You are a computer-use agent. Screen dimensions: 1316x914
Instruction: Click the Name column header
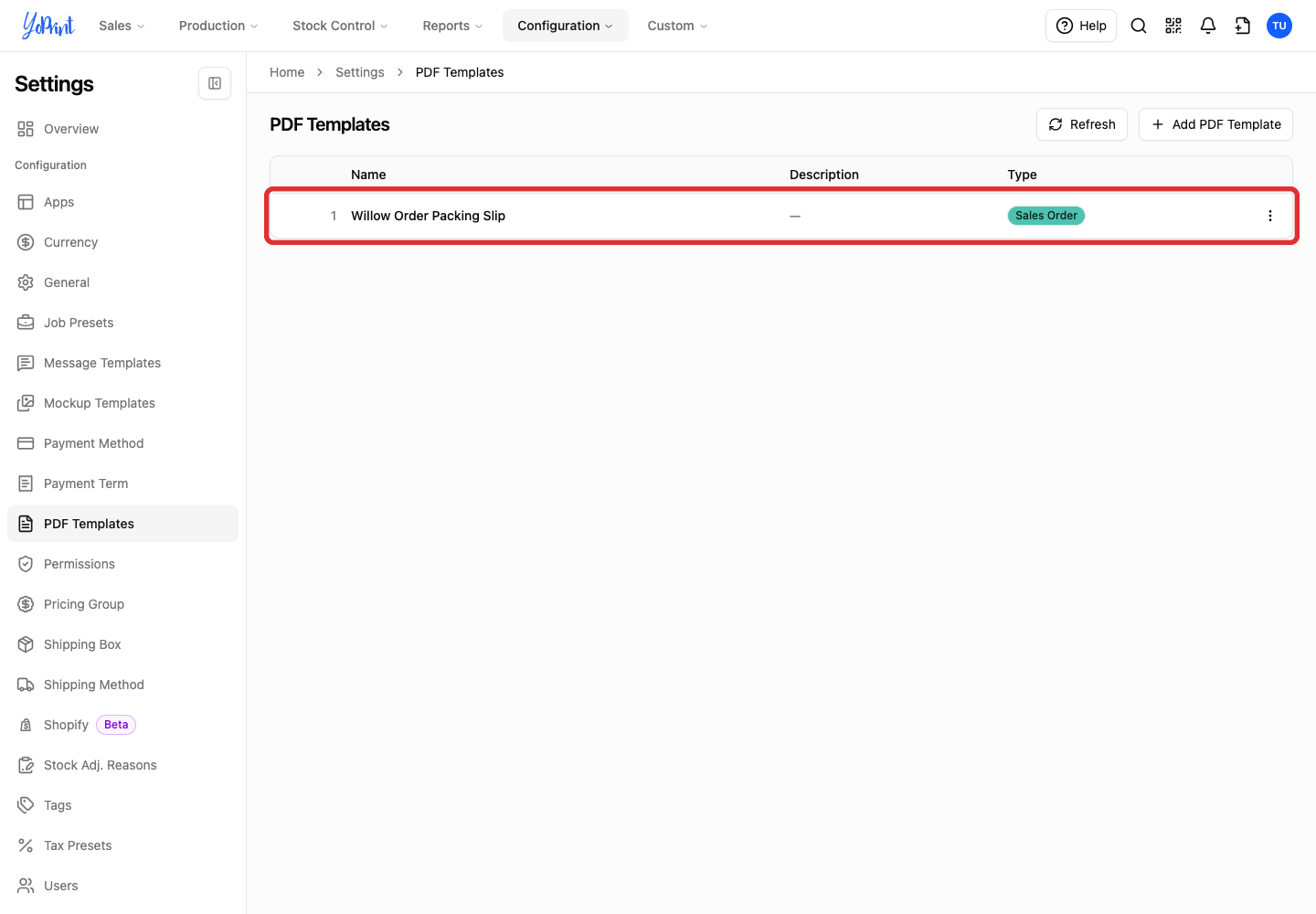tap(368, 175)
